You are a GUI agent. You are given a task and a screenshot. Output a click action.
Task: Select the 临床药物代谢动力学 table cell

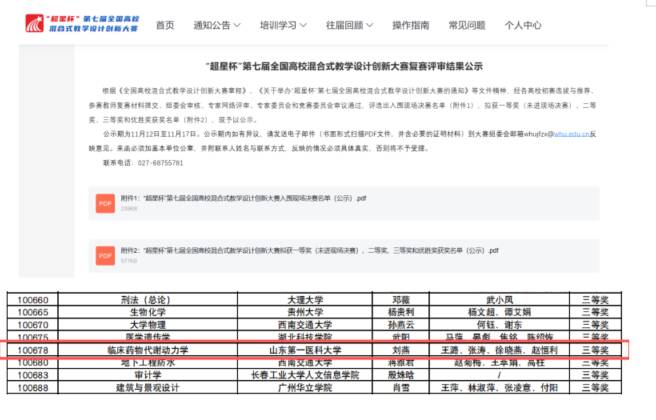(145, 351)
